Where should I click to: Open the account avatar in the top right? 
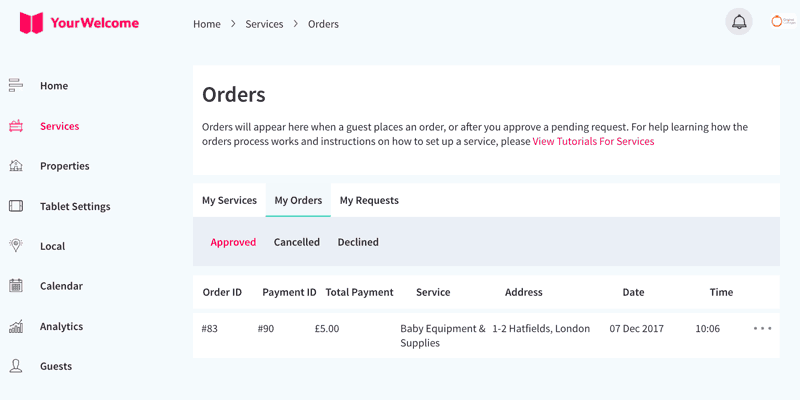point(783,21)
